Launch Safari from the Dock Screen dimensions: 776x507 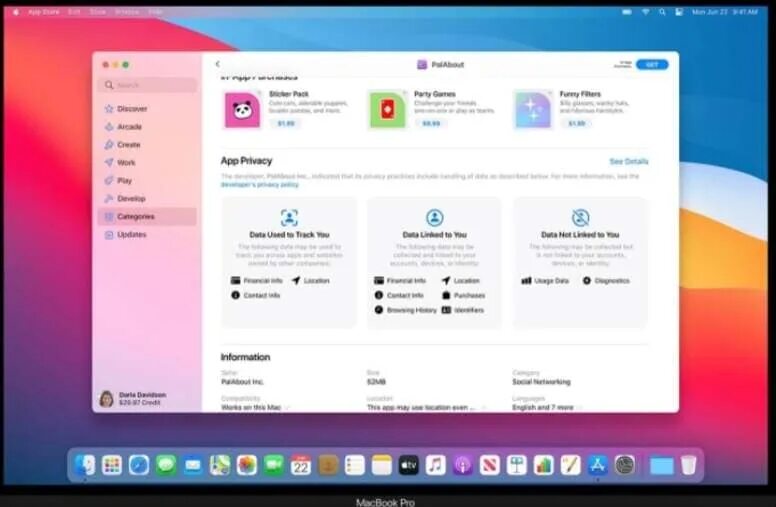[139, 465]
